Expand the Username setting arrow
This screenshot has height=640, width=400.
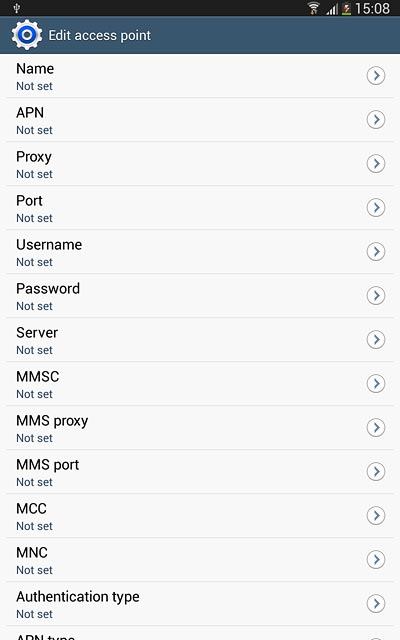(376, 252)
